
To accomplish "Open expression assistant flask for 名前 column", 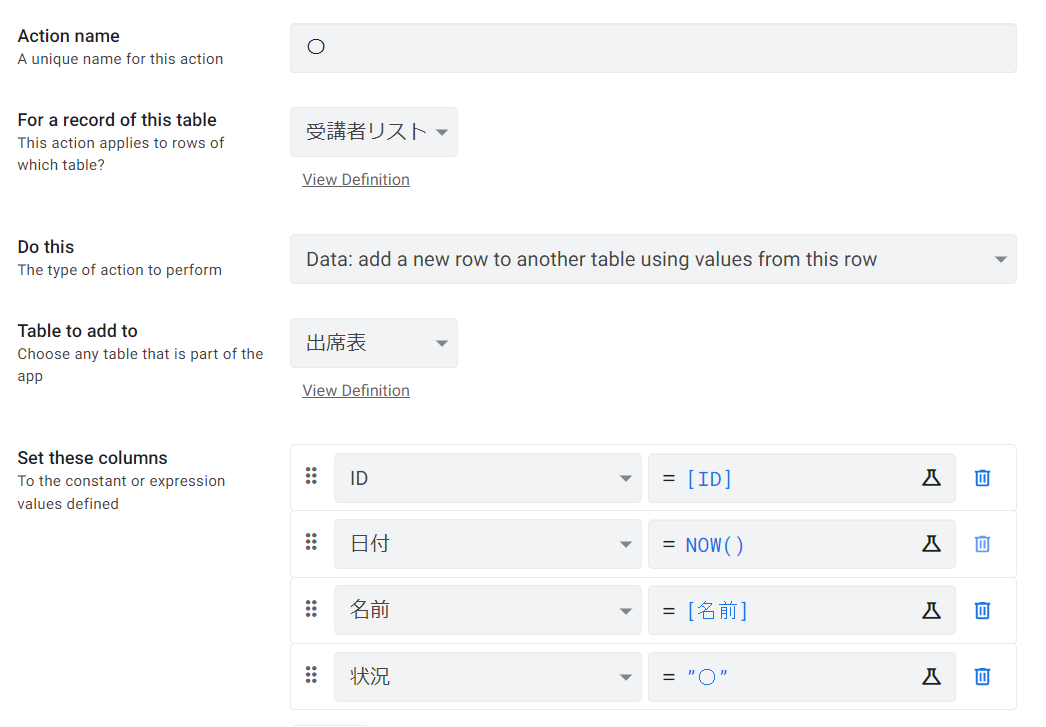I will 931,610.
